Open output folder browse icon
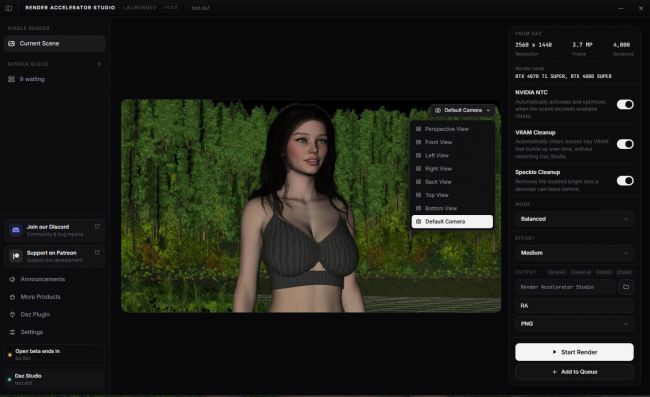Screen dimensions: 650x397 click(x=626, y=287)
